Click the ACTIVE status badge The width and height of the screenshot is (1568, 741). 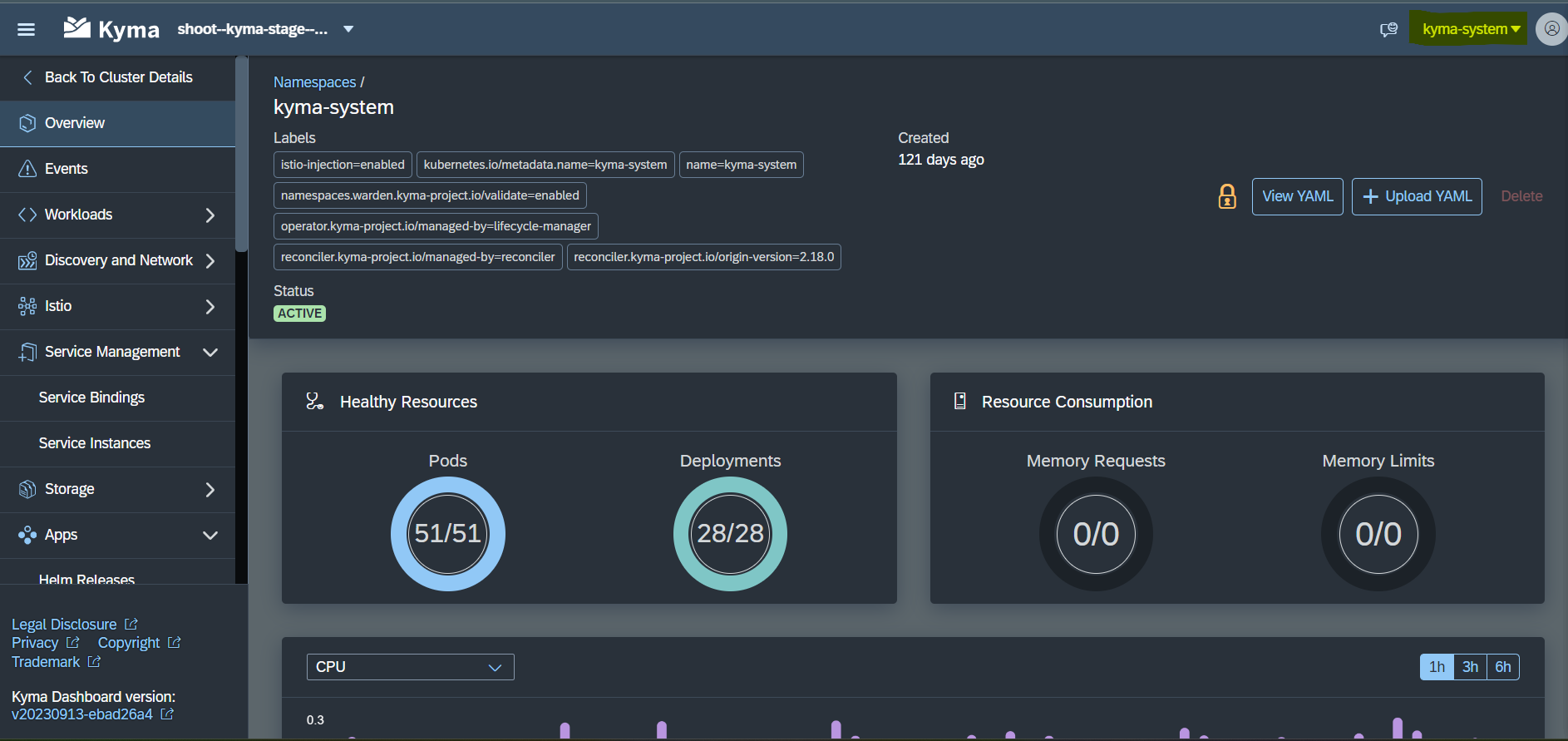(x=299, y=314)
